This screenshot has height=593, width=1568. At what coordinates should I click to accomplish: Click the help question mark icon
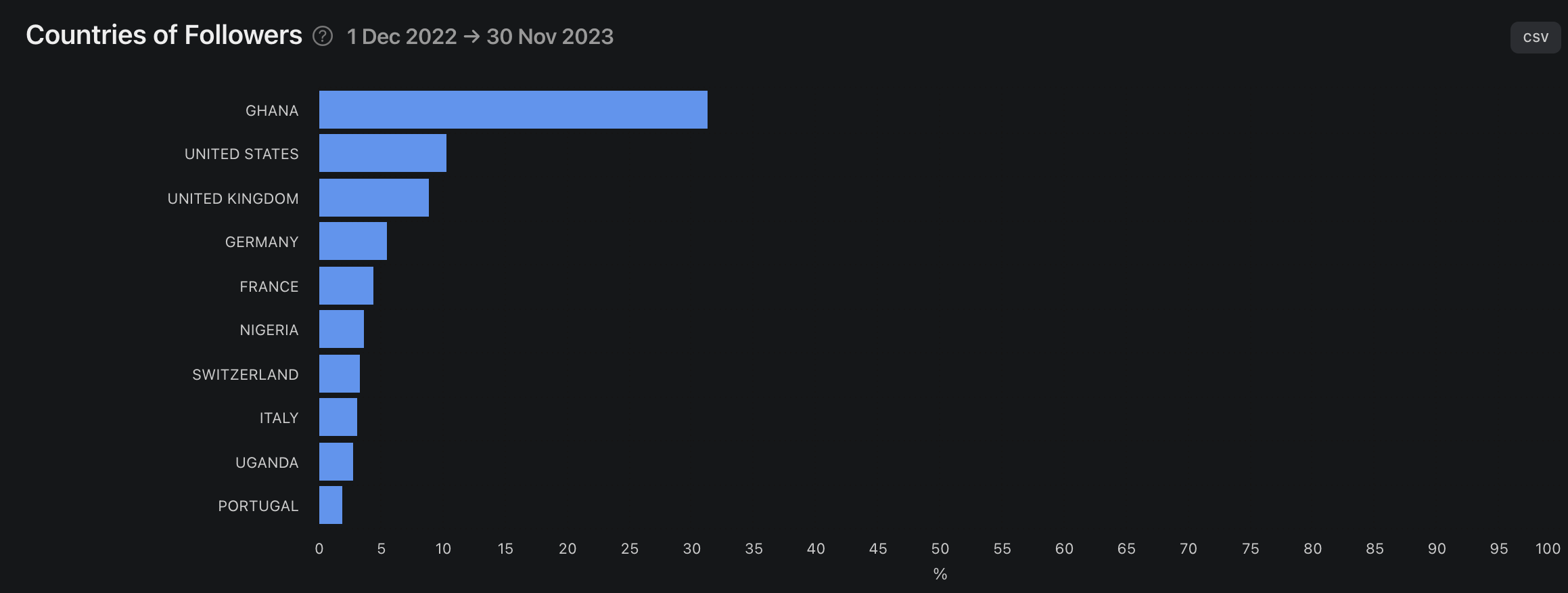click(x=323, y=36)
